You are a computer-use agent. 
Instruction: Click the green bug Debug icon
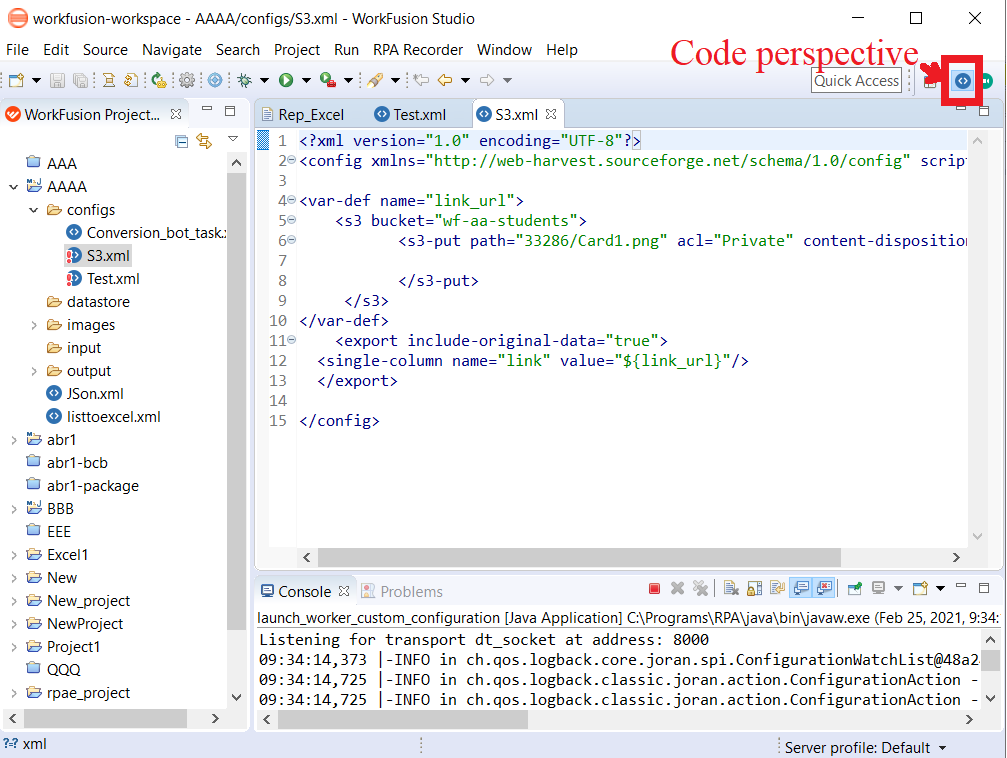pyautogui.click(x=244, y=80)
